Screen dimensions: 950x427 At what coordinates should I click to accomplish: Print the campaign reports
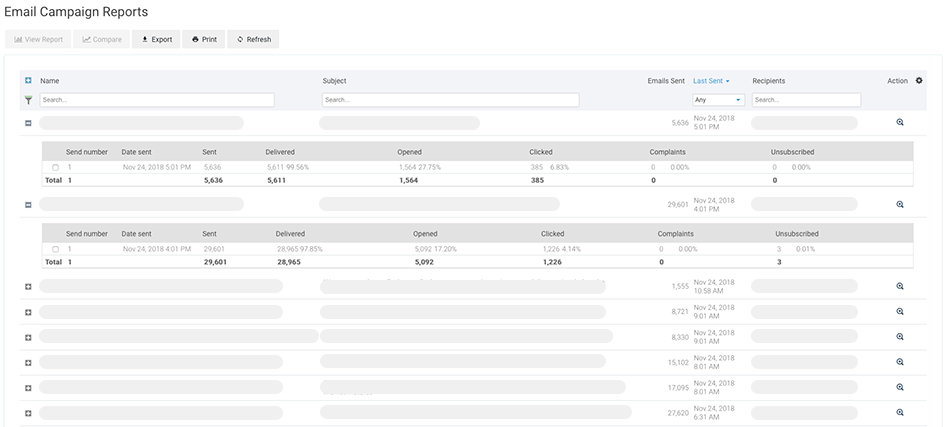click(204, 39)
